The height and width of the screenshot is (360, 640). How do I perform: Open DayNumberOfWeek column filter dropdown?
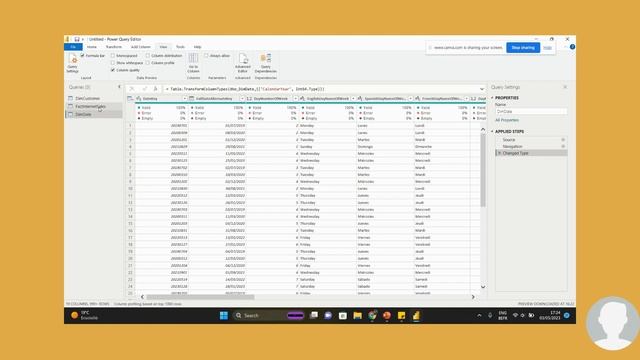[296, 98]
